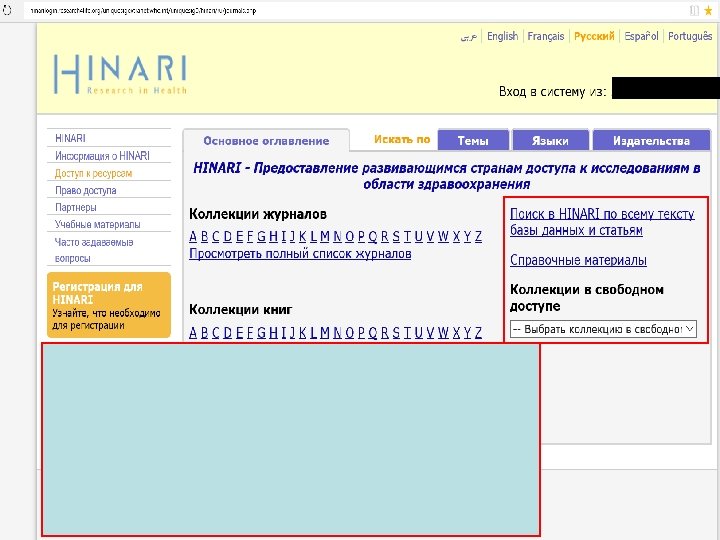This screenshot has width=720, height=540.
Task: Expand the Выбрать коллекцию в свободном доступе dropdown
Action: point(603,329)
